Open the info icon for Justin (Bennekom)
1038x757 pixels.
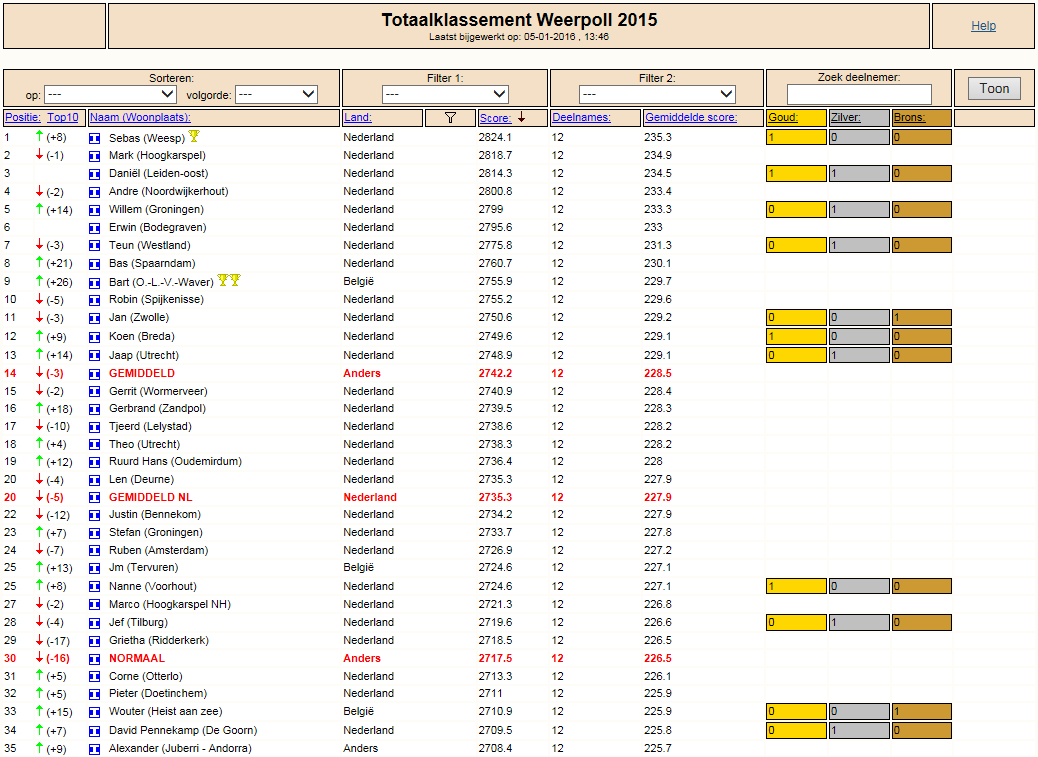point(95,515)
